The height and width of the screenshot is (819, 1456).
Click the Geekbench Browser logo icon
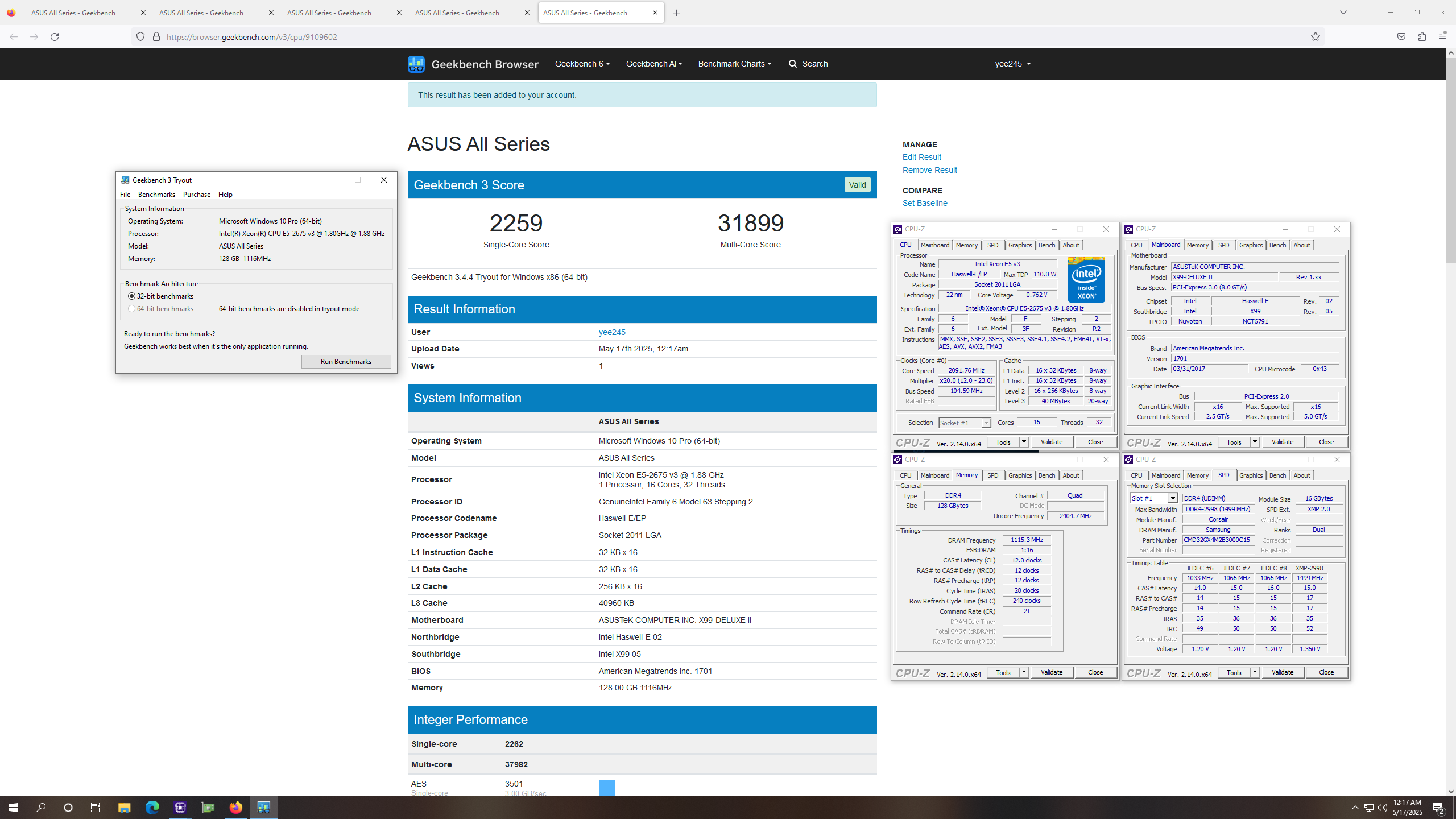pyautogui.click(x=416, y=64)
